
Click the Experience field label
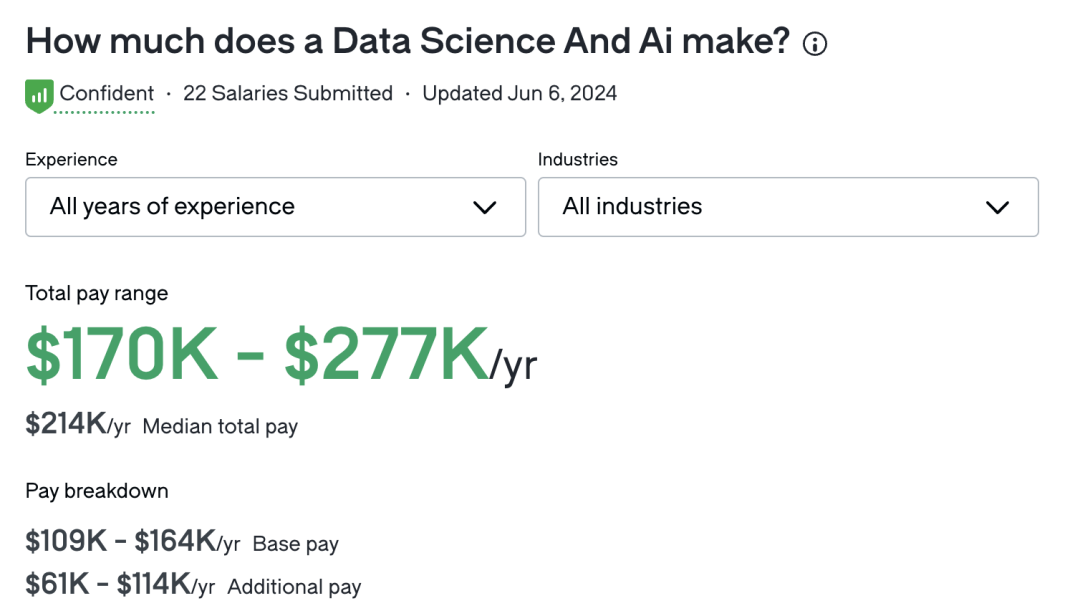72,159
